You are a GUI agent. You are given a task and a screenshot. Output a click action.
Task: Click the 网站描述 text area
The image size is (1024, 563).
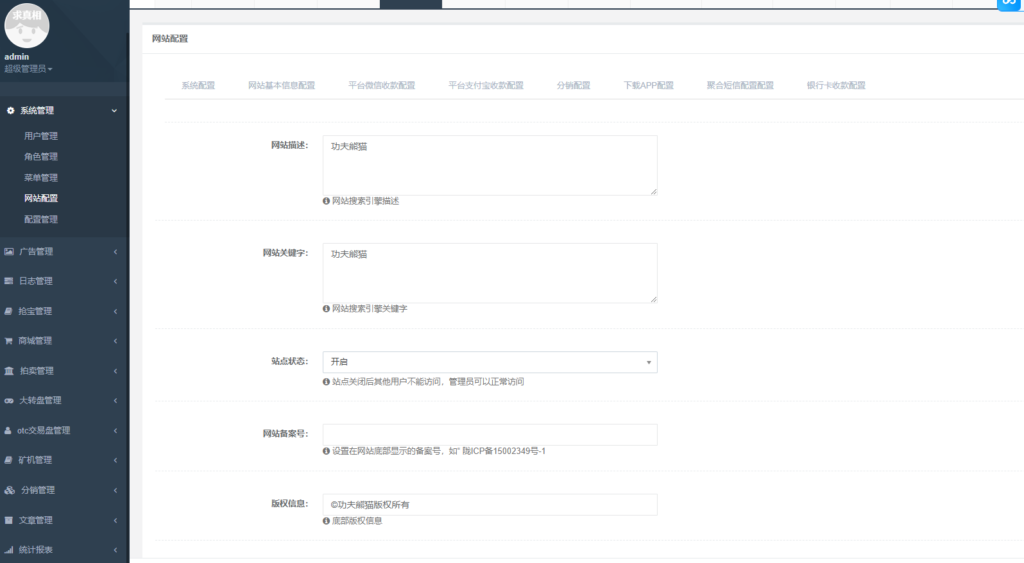(x=490, y=165)
